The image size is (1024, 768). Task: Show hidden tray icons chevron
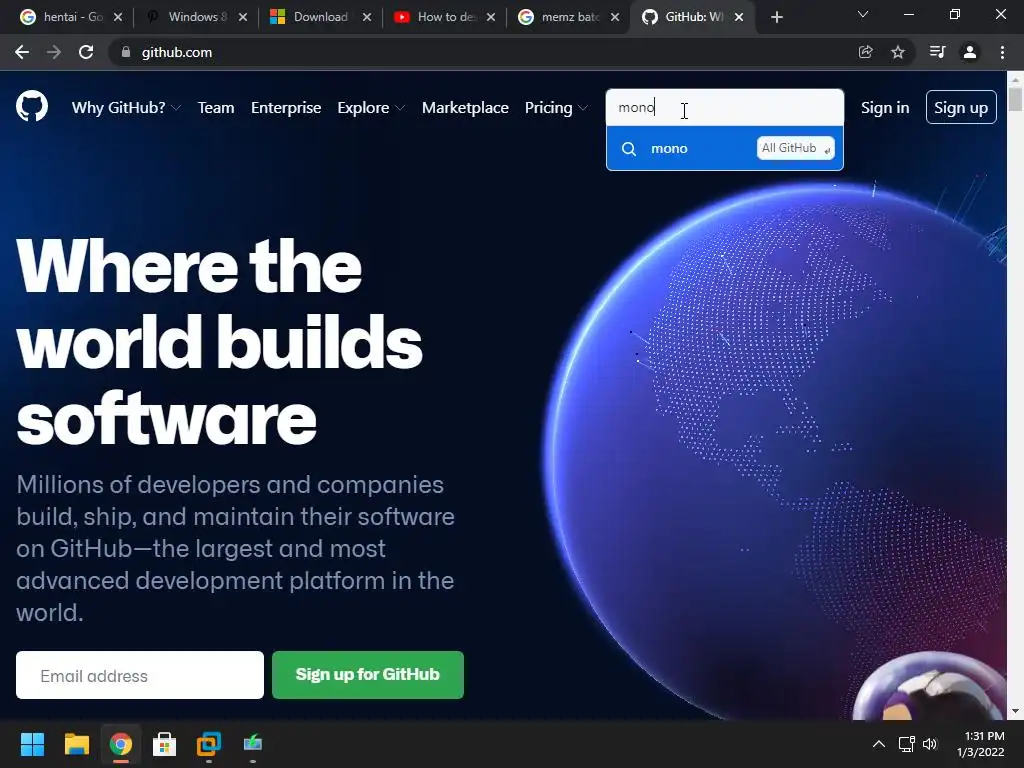coord(879,744)
